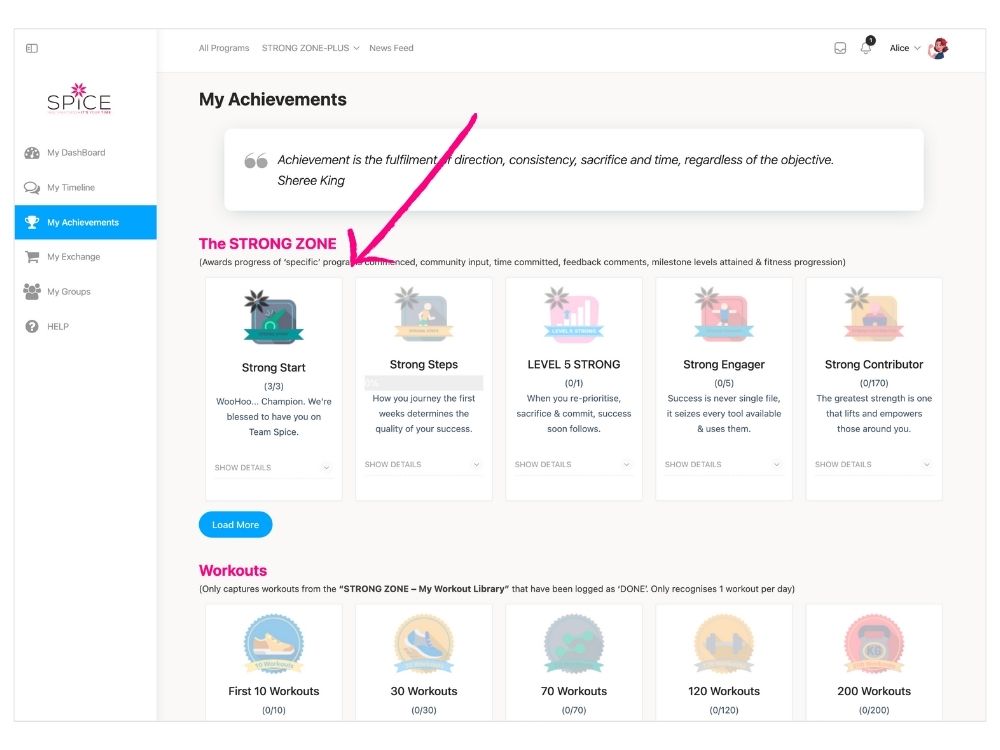Click Alice's profile avatar
Viewport: 1000px width, 750px height.
(x=938, y=48)
